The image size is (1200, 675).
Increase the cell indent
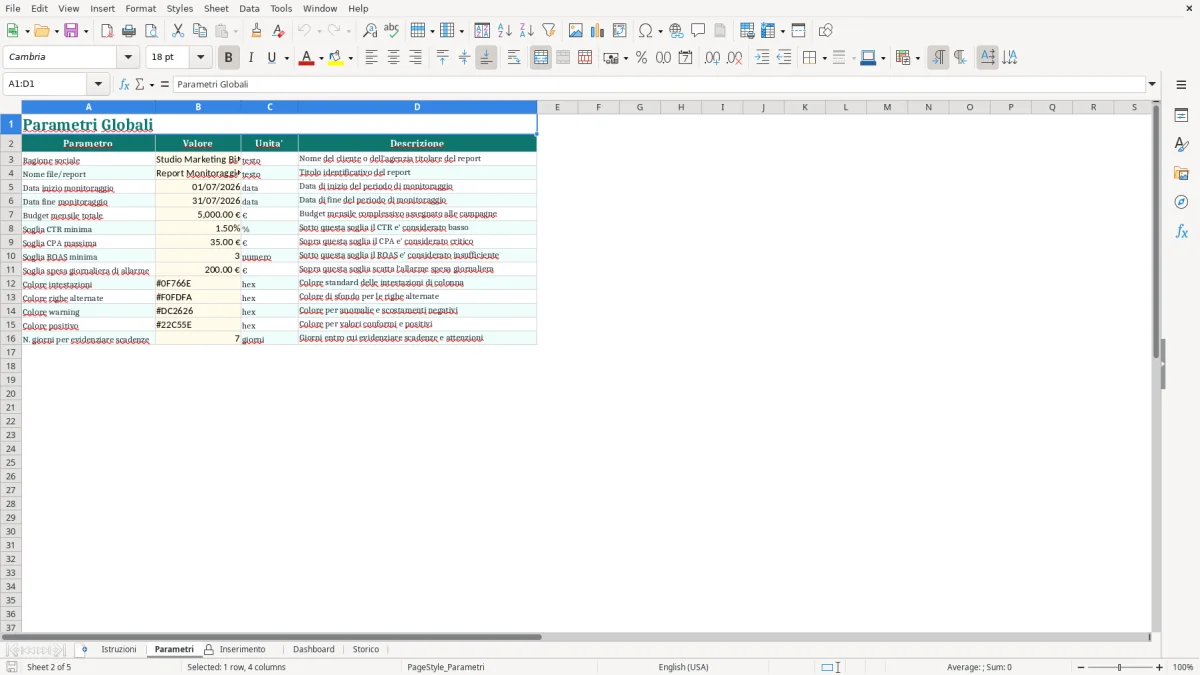(x=762, y=58)
